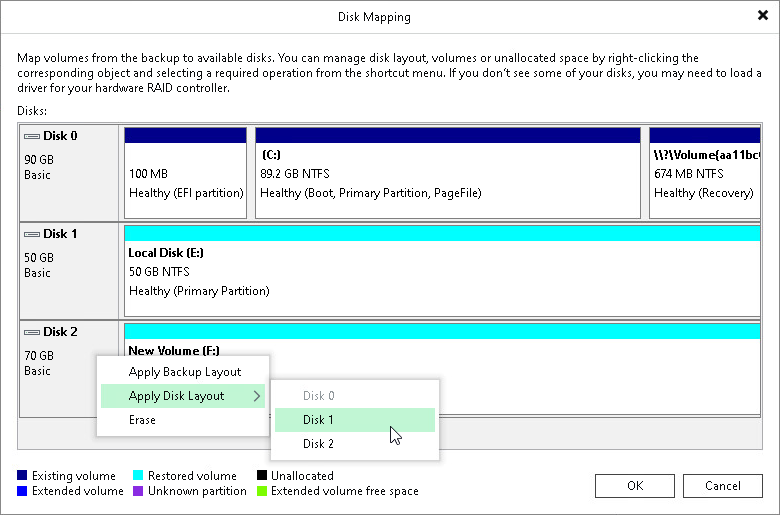Click the Disk 1 label text
Viewport: 780px width, 515px height.
tap(60, 234)
